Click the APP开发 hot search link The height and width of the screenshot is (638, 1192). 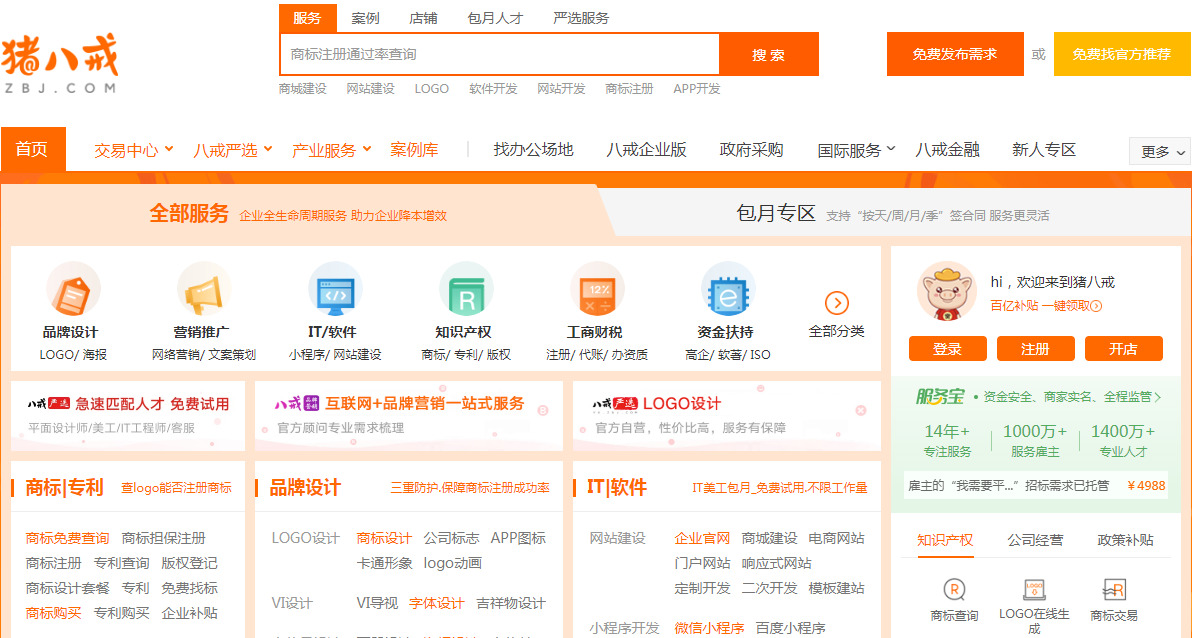[x=696, y=89]
